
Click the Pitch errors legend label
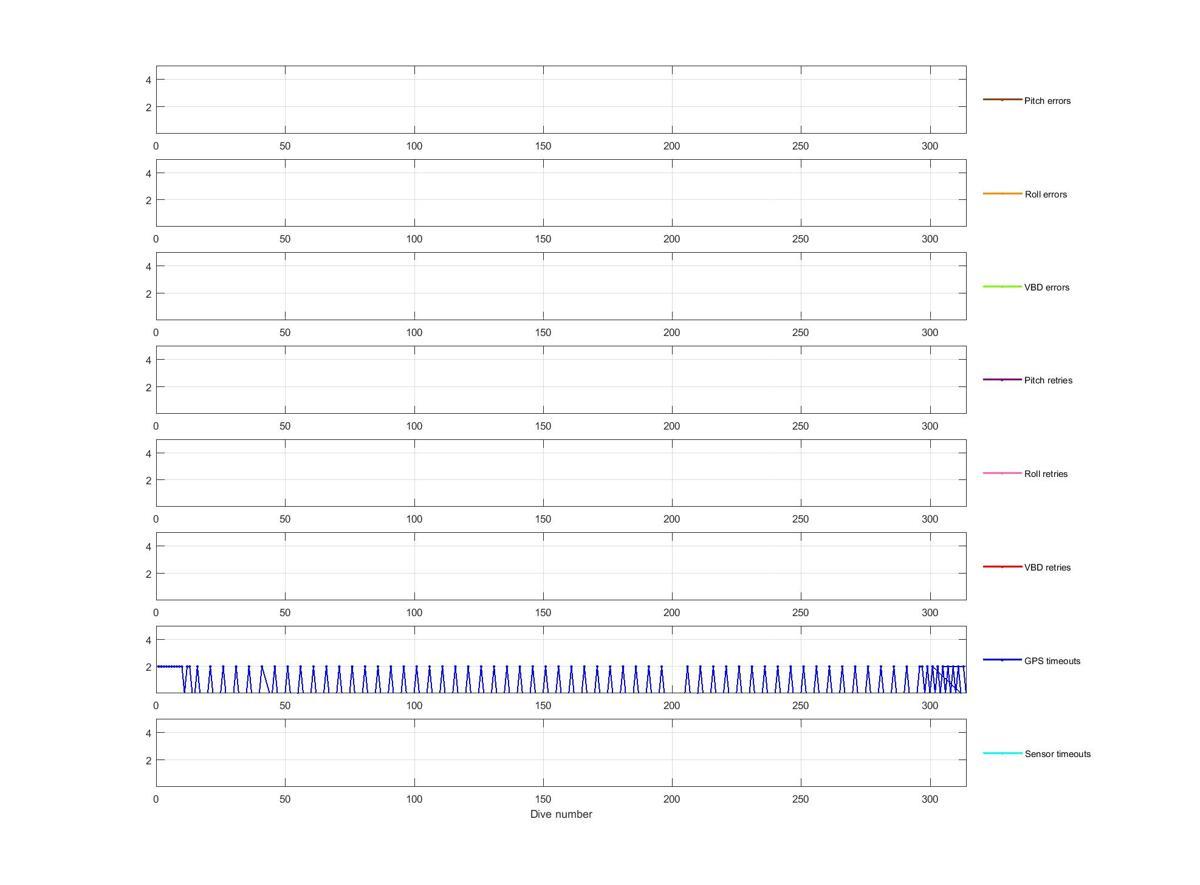(x=1047, y=101)
